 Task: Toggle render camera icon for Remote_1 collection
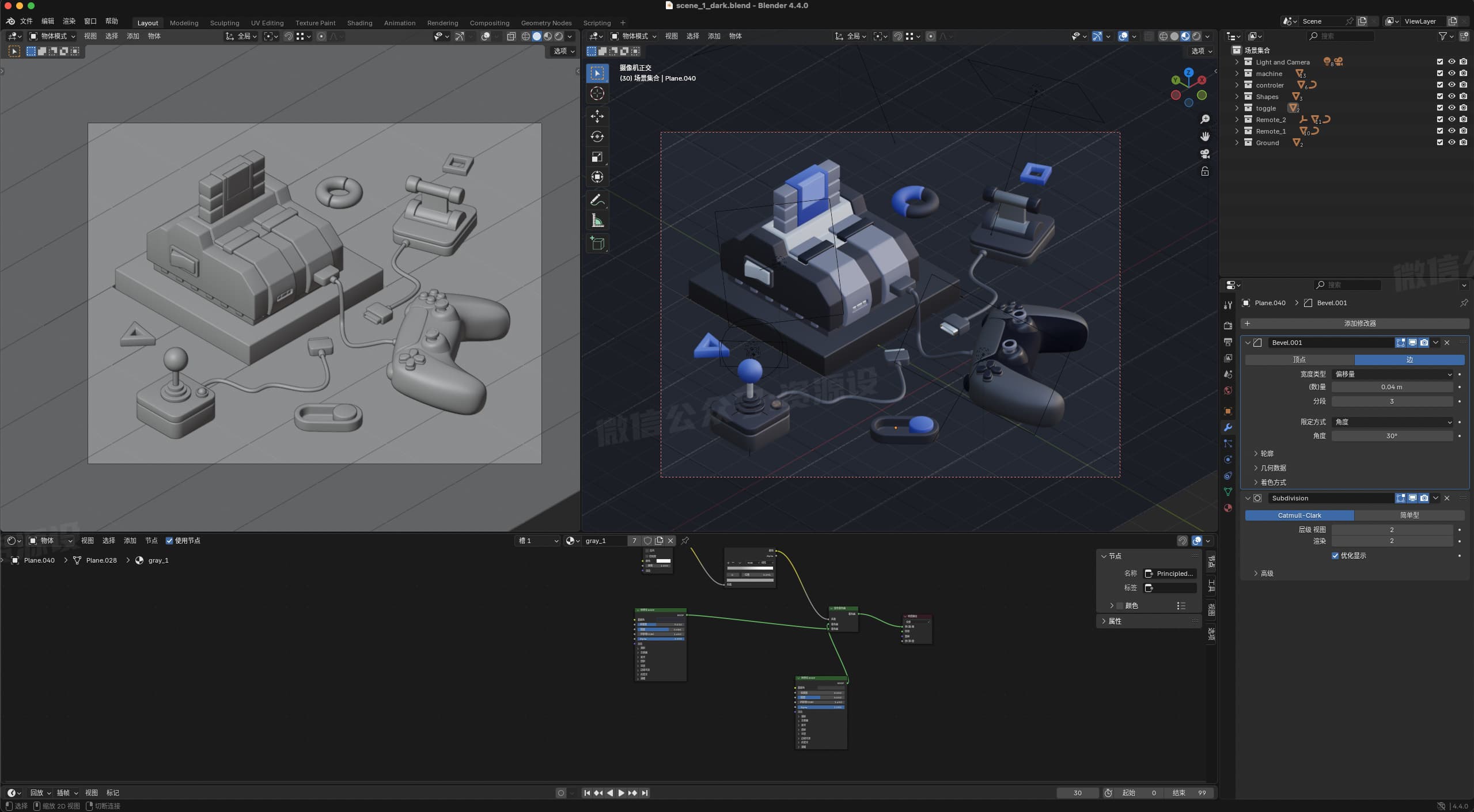[x=1464, y=131]
